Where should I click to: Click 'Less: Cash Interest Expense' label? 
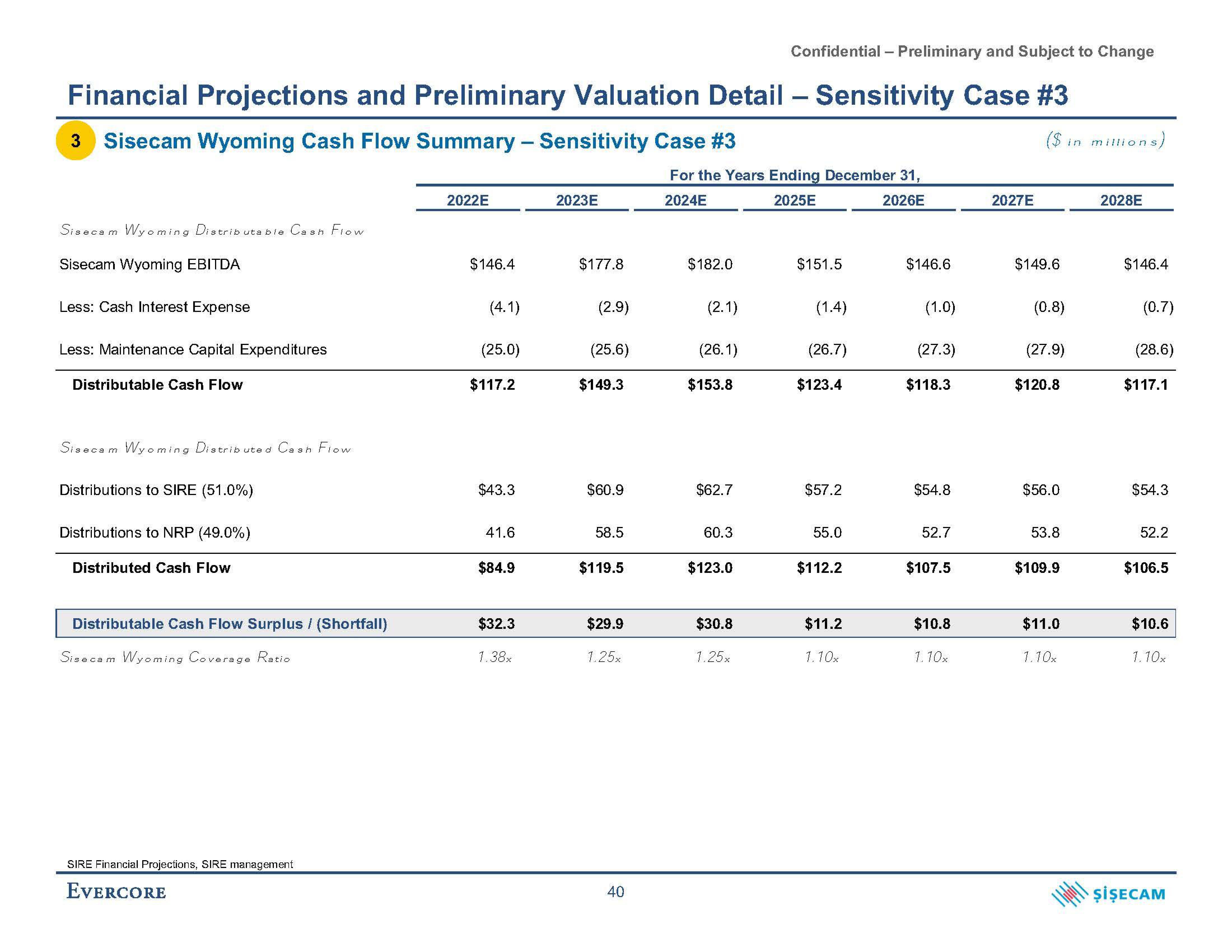point(155,307)
